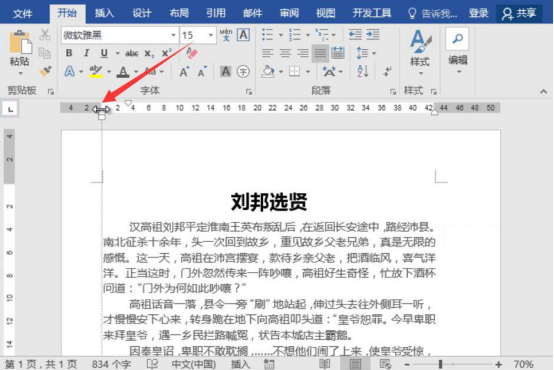
Task: Toggle Underline formatting
Action: click(x=104, y=53)
